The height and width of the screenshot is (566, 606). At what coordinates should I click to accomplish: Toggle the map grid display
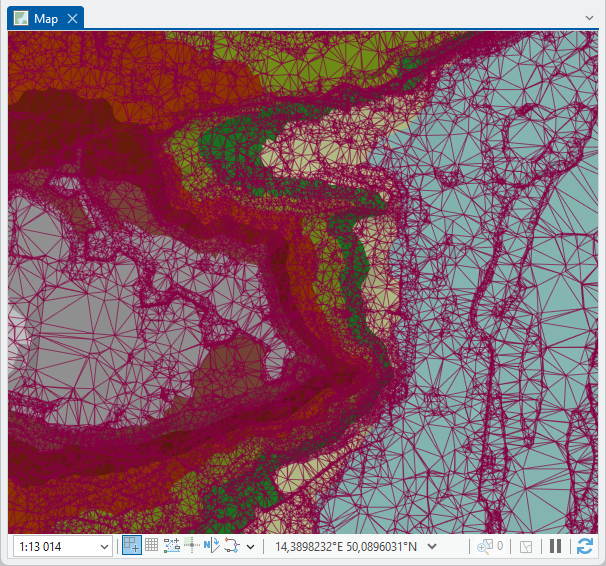click(151, 545)
